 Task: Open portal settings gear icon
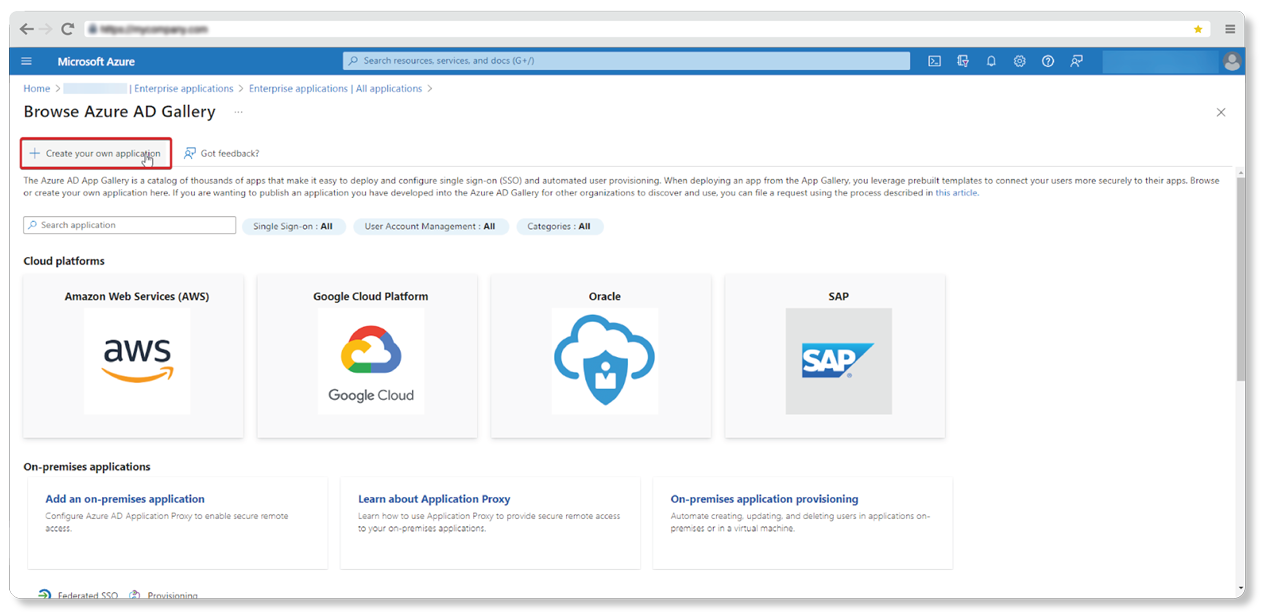pyautogui.click(x=1019, y=61)
